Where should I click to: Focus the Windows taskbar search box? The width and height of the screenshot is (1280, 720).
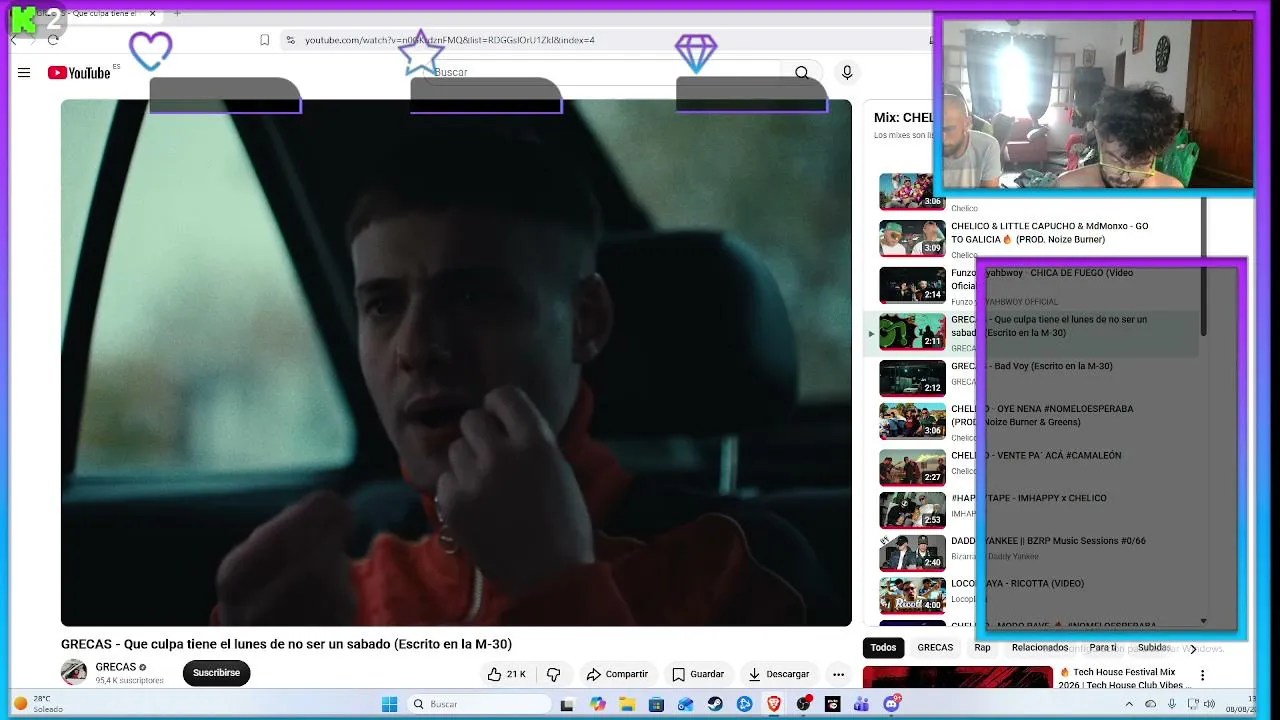pos(480,704)
